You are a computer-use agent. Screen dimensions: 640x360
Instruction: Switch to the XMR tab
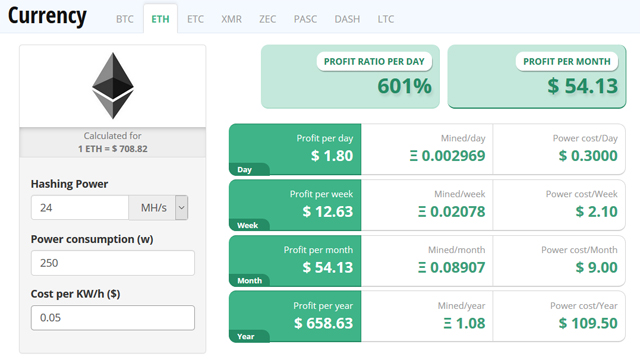pyautogui.click(x=231, y=19)
